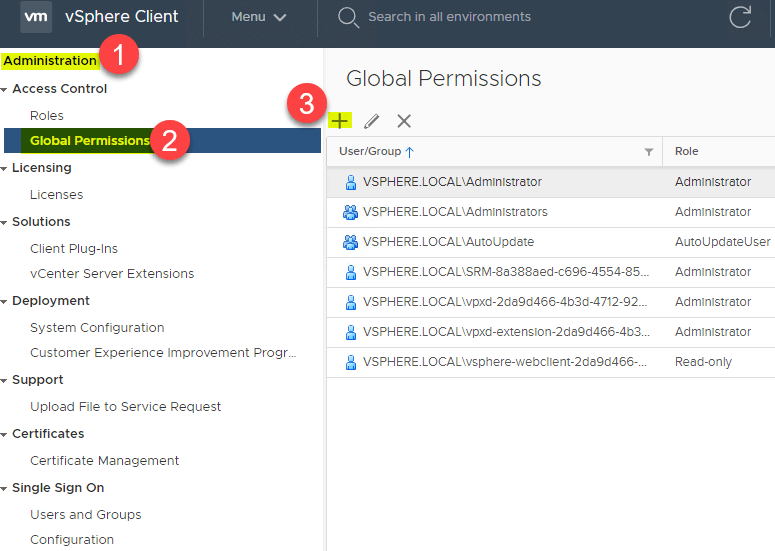The image size is (775, 551).
Task: Select the VSPHERE.LOCAL\Administrator row
Action: click(551, 182)
